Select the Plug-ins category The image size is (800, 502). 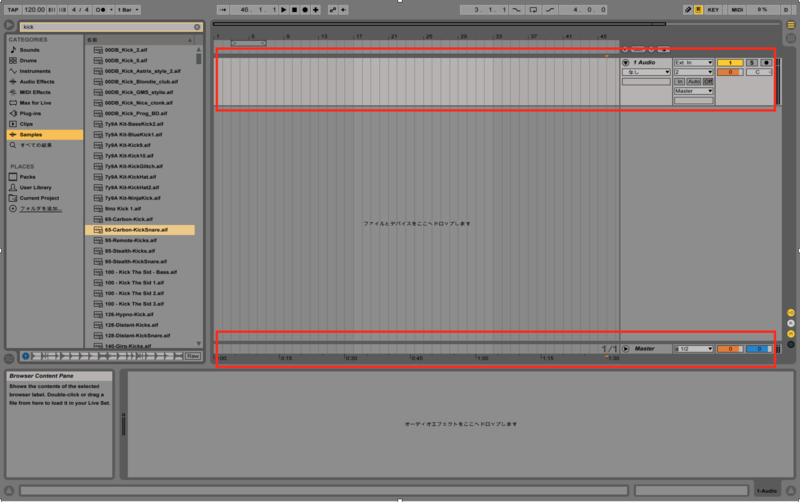click(x=44, y=113)
